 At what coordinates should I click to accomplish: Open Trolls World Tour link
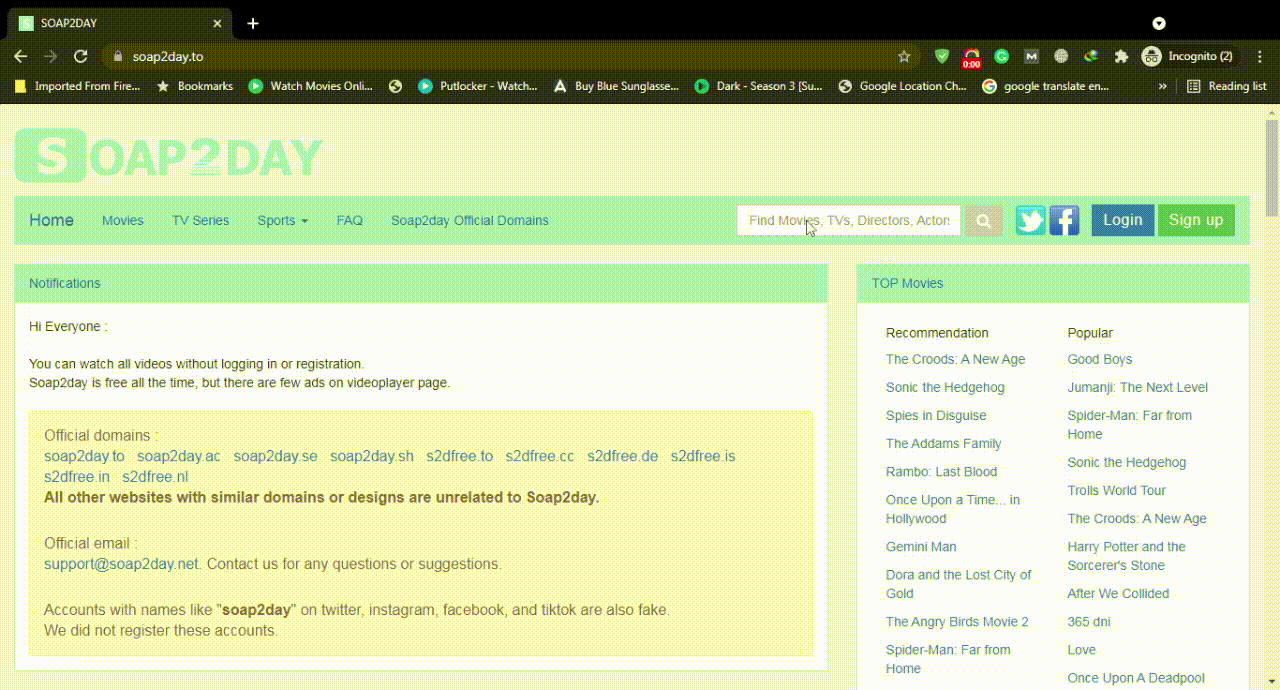click(1117, 491)
